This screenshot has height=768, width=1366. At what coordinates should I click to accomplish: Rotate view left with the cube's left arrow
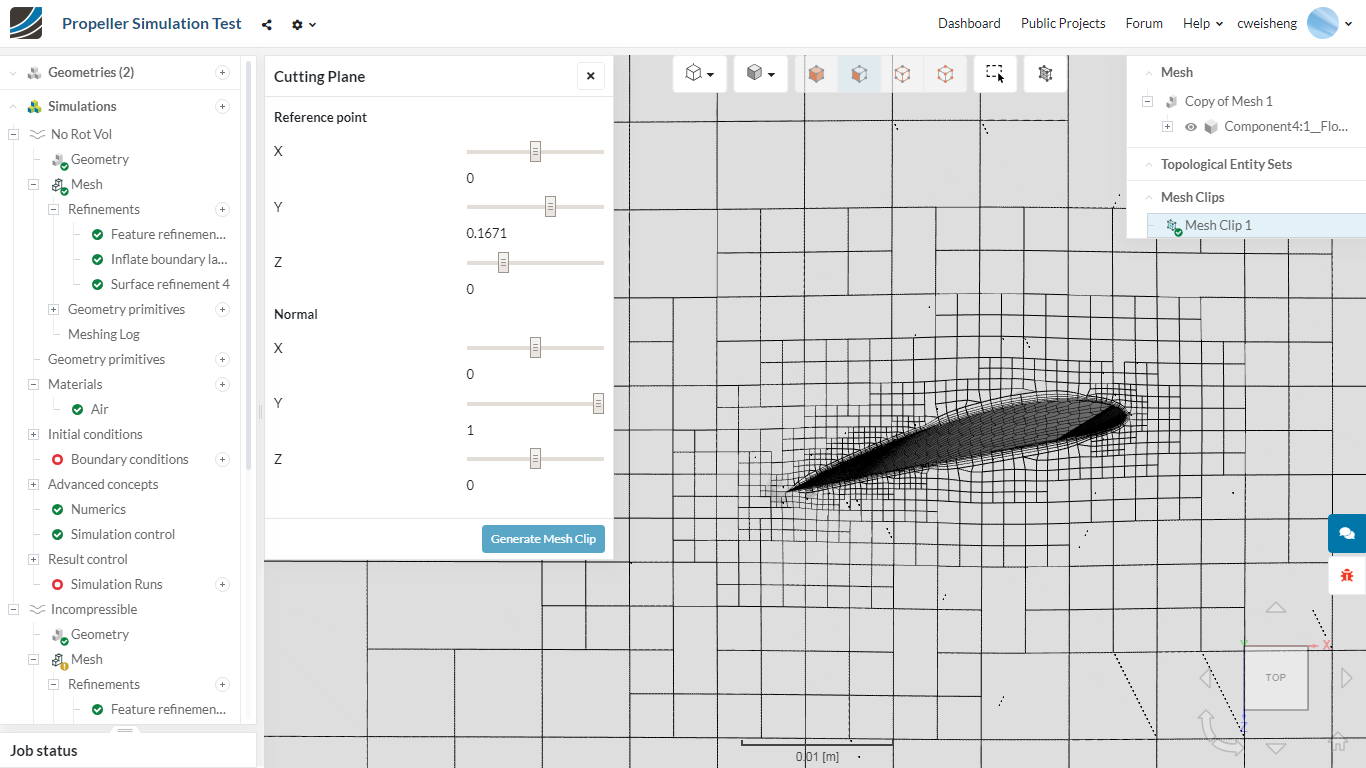pyautogui.click(x=1205, y=679)
